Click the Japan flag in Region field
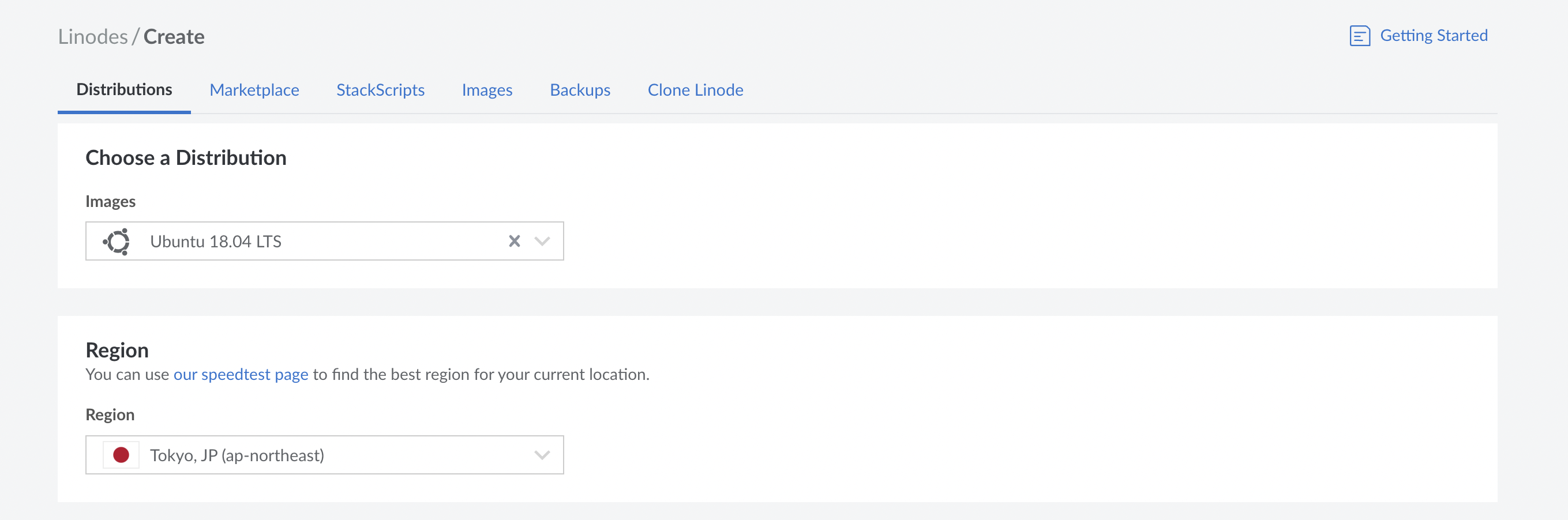The image size is (1568, 520). [x=121, y=455]
